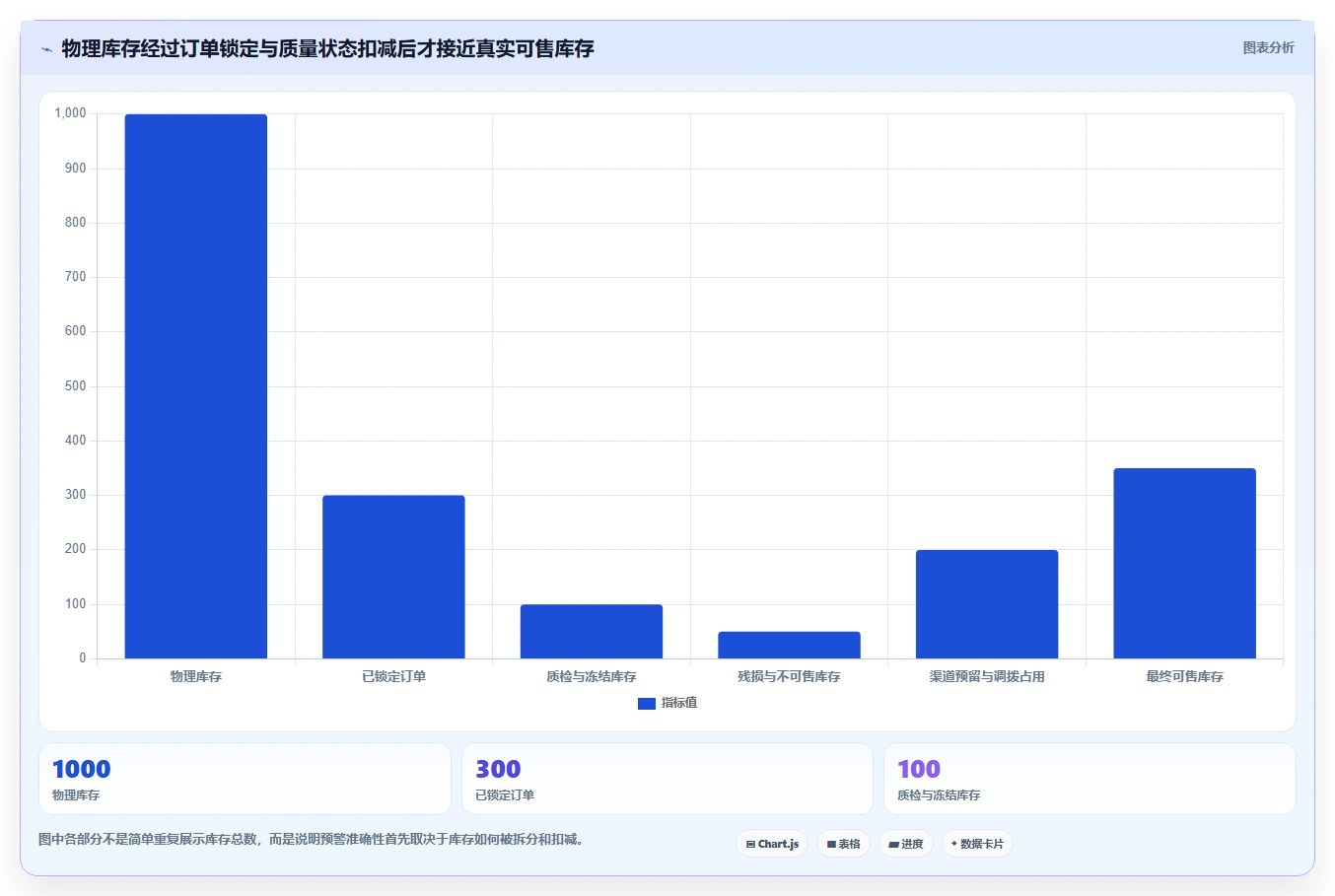Screen dimensions: 1335x896
Task: Click the x-axis label 残损与不可售库存
Action: [789, 676]
